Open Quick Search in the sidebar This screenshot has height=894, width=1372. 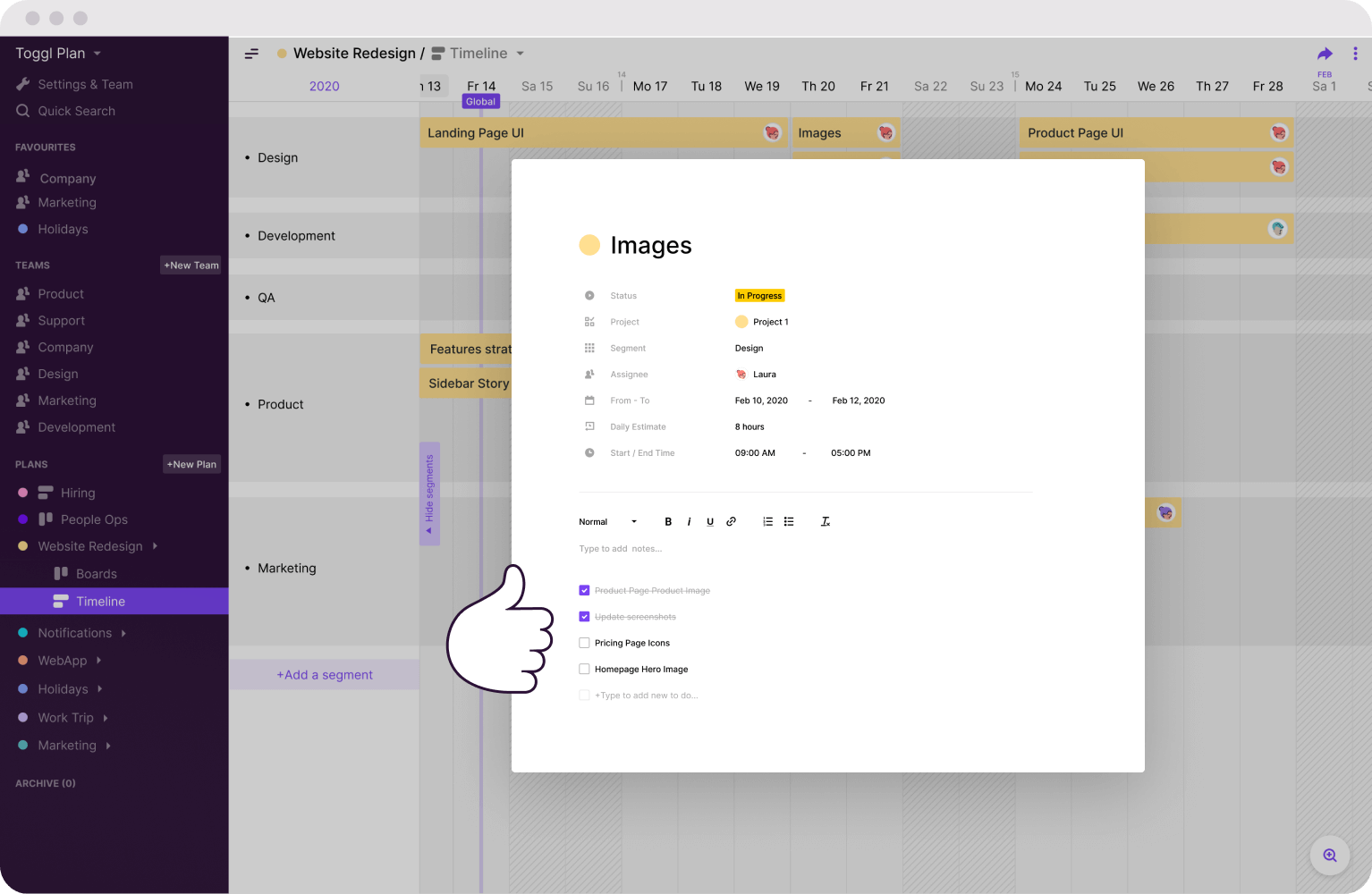(76, 111)
